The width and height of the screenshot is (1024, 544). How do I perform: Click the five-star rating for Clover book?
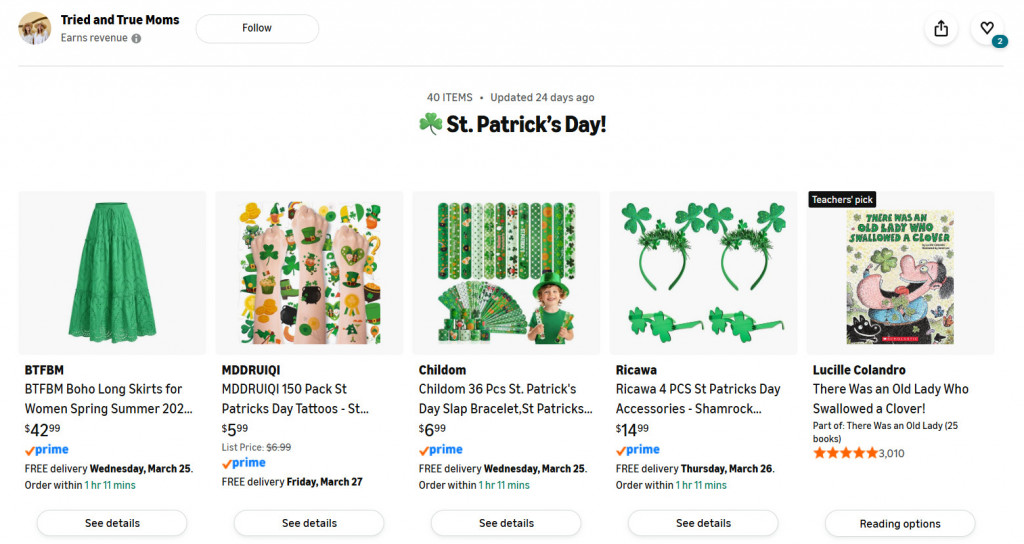click(x=845, y=453)
